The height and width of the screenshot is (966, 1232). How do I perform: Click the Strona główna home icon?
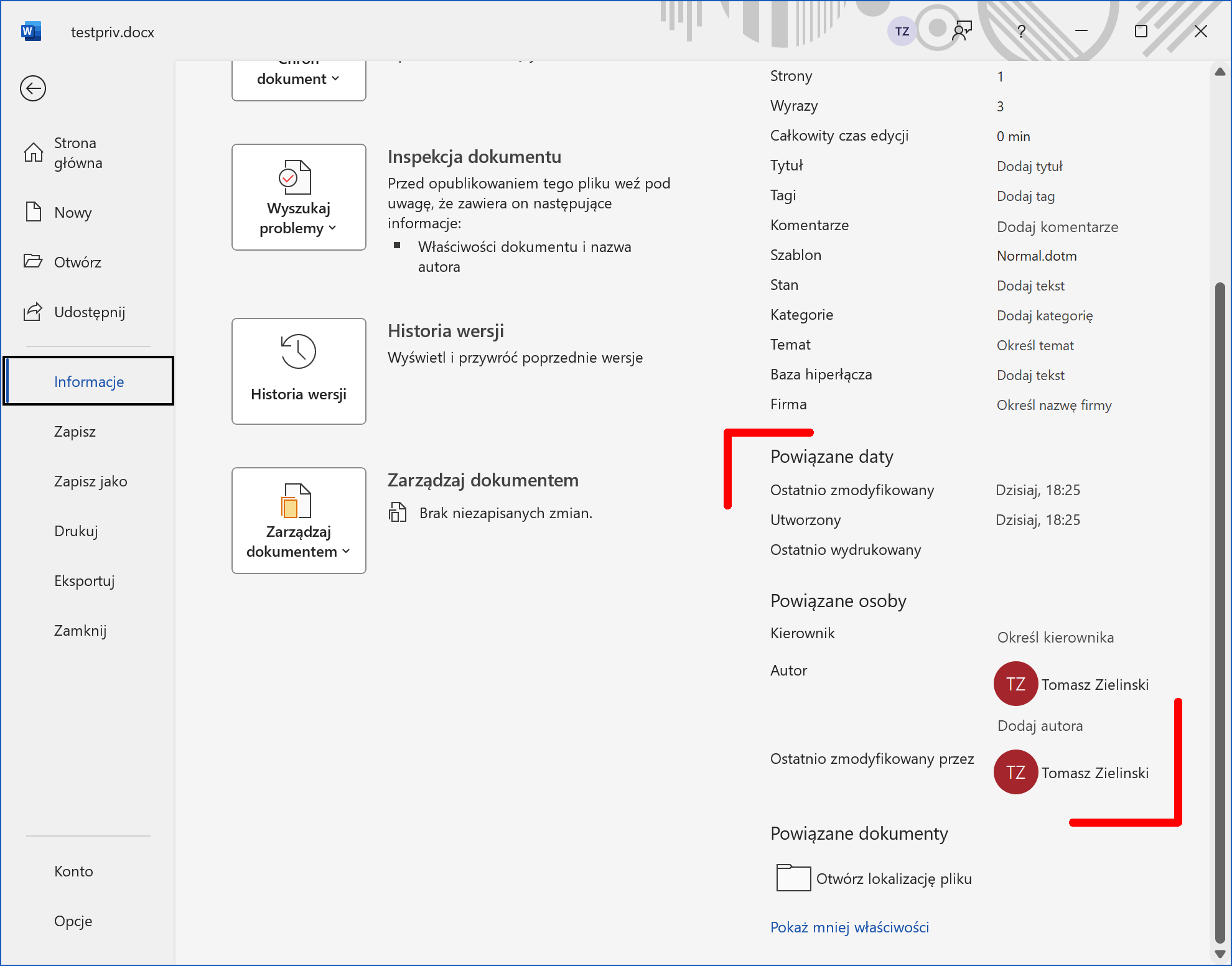coord(33,152)
